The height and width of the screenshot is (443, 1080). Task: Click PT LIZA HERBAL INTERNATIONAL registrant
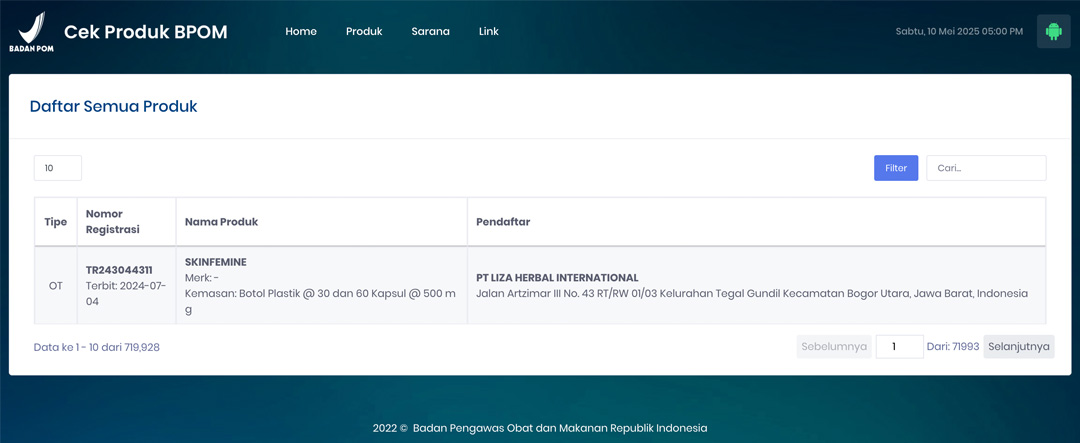tap(557, 278)
